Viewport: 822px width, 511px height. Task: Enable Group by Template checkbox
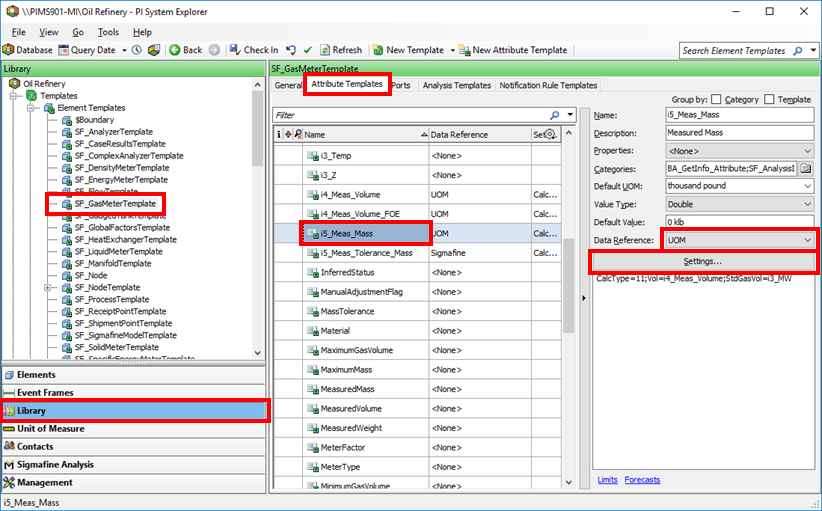[769, 100]
